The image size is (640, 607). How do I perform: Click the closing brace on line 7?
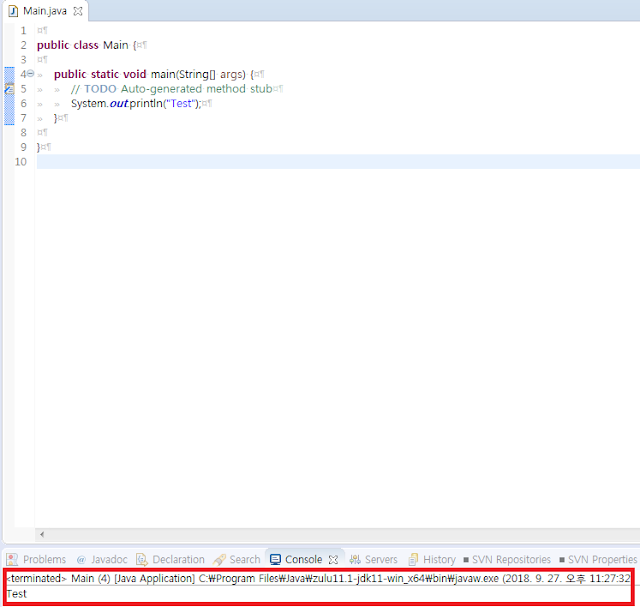click(x=56, y=118)
